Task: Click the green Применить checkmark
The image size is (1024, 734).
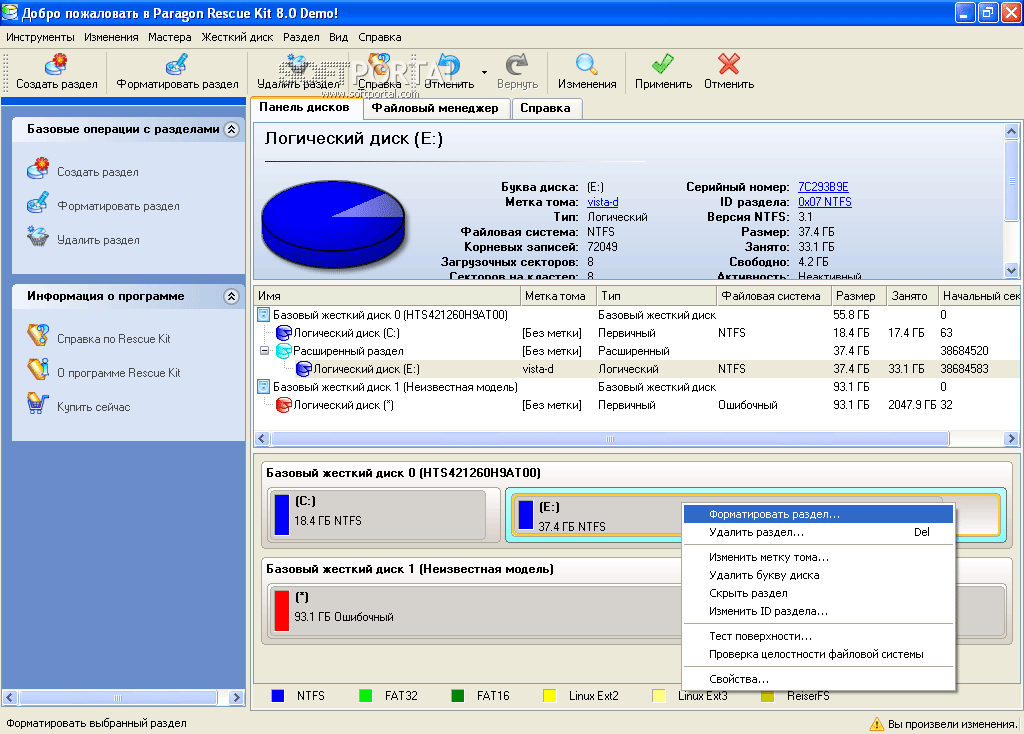Action: pos(663,65)
